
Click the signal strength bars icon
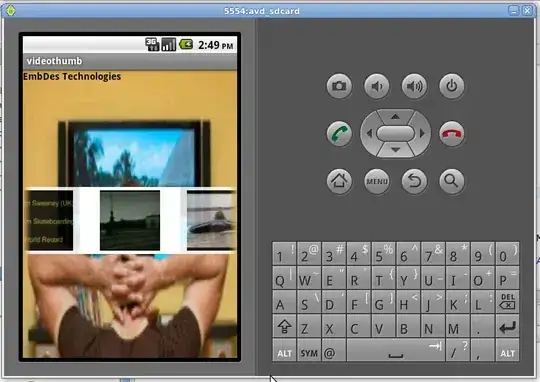click(x=169, y=44)
